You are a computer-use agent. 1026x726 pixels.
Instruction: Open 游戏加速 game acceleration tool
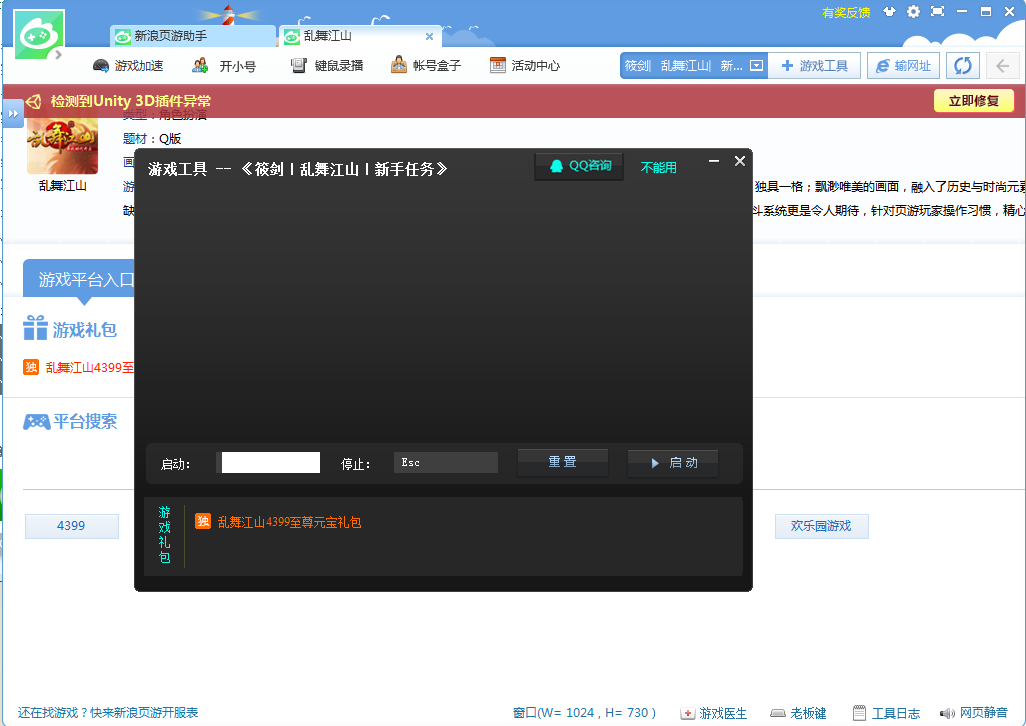(x=128, y=65)
